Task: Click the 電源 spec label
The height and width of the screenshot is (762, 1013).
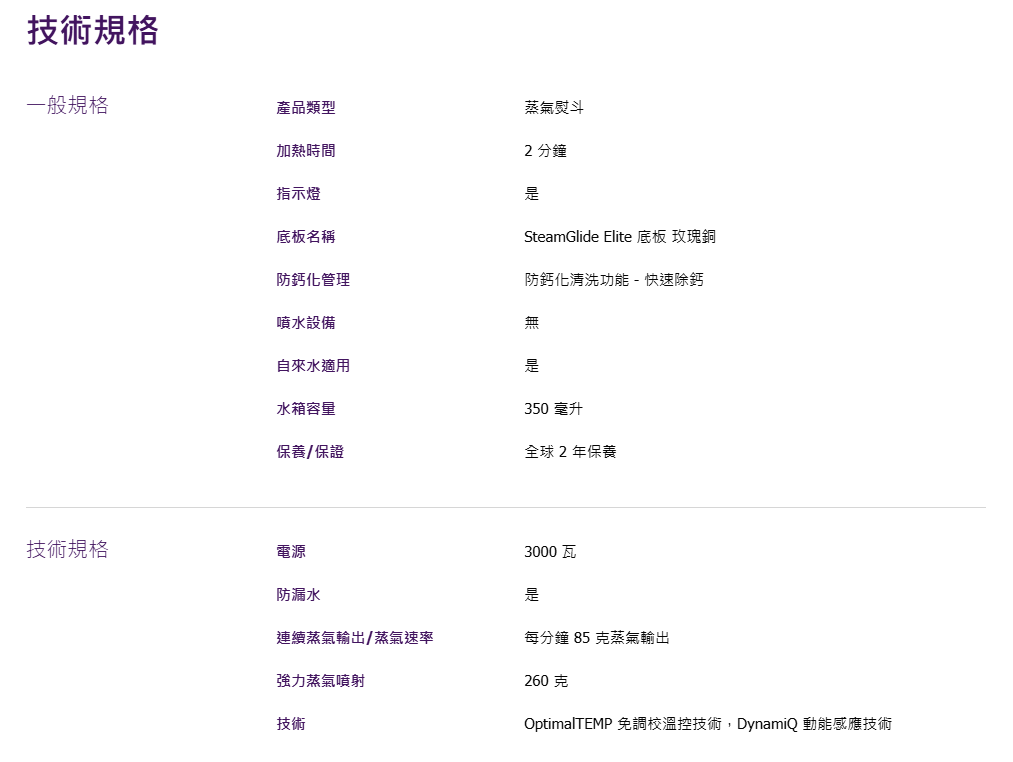Action: (291, 552)
